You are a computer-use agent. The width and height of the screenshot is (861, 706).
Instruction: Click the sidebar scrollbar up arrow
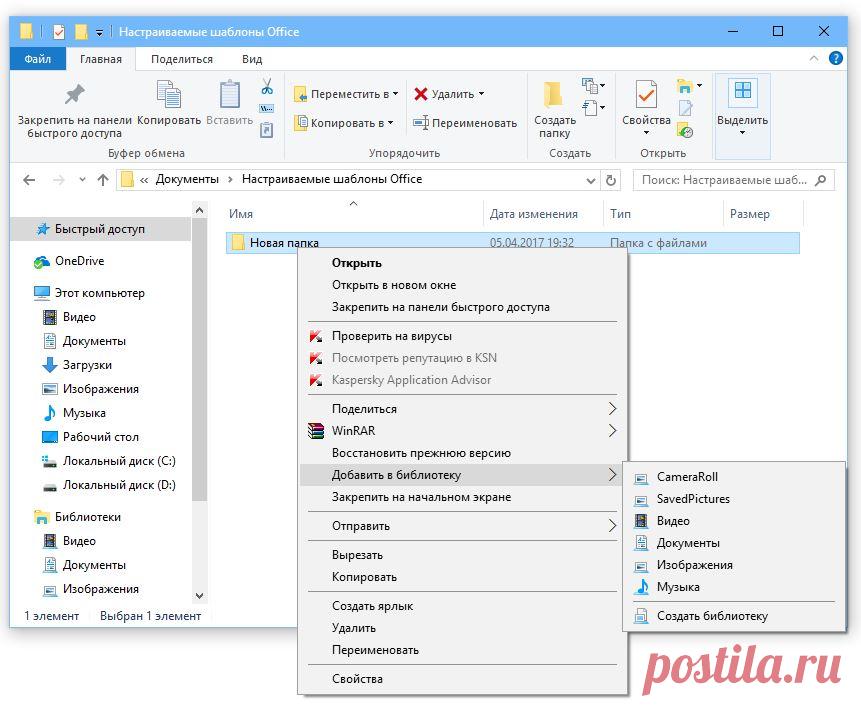(x=199, y=210)
